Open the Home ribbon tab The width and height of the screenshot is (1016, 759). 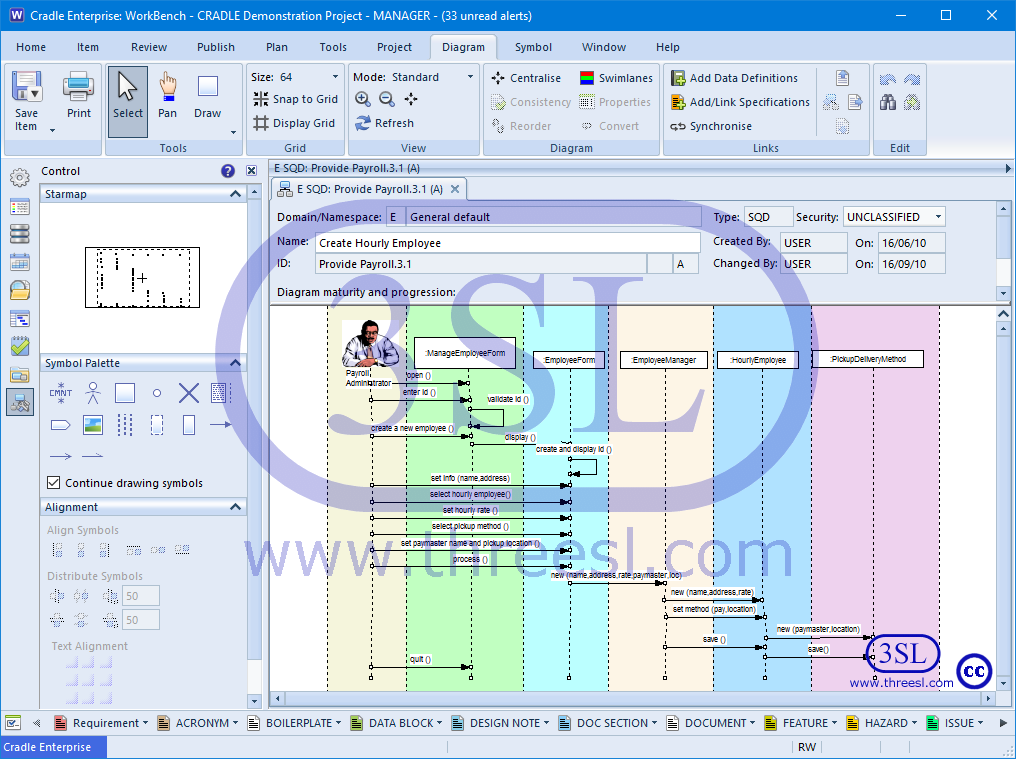pos(31,47)
